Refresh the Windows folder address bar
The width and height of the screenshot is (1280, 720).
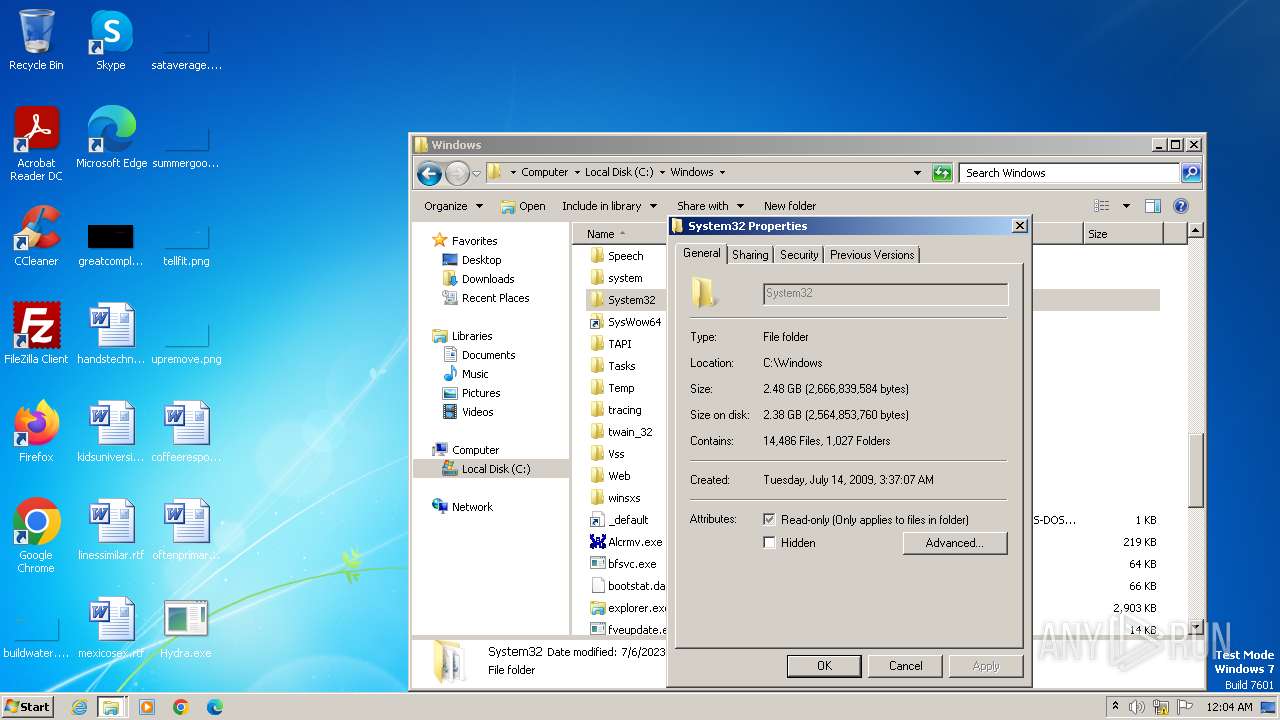942,173
